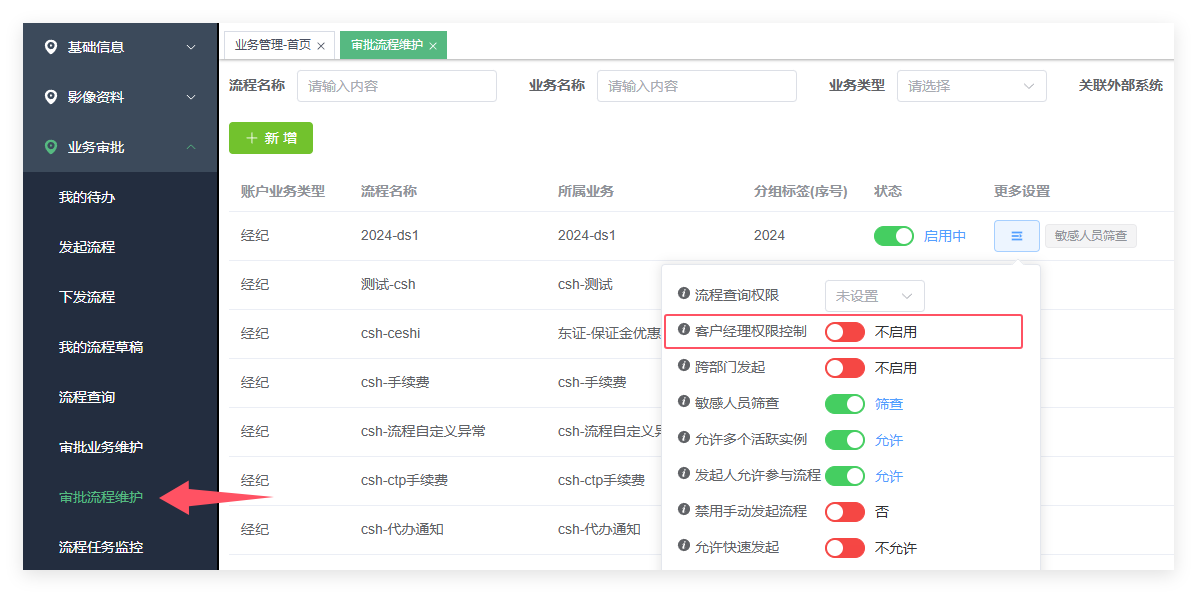Image resolution: width=1197 pixels, height=593 pixels.
Task: Click the 账户业务类型 column header
Action: click(283, 192)
